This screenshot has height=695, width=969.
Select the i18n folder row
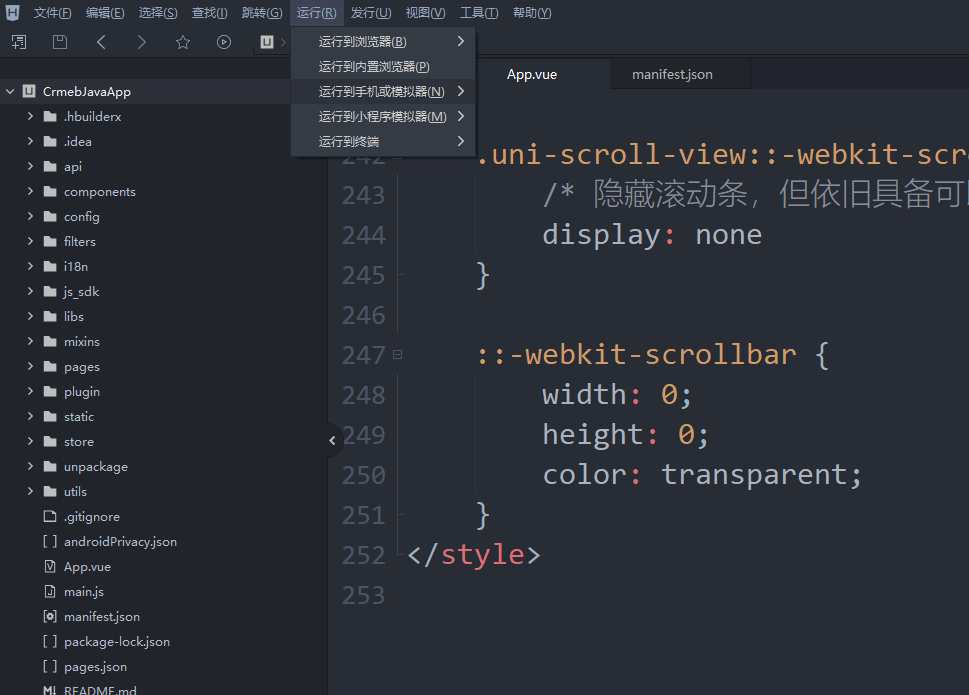[x=164, y=266]
